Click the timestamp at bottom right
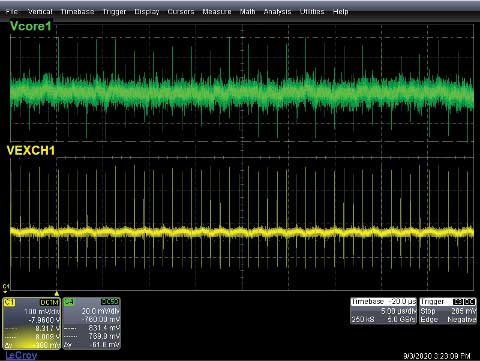Viewport: 480px width, 361px height. pyautogui.click(x=437, y=356)
